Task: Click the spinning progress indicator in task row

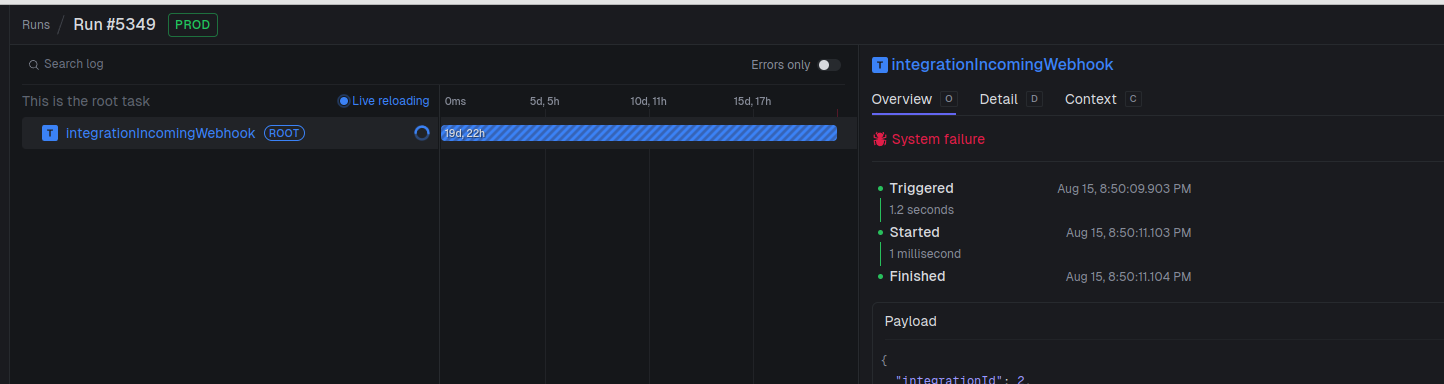Action: tap(422, 133)
